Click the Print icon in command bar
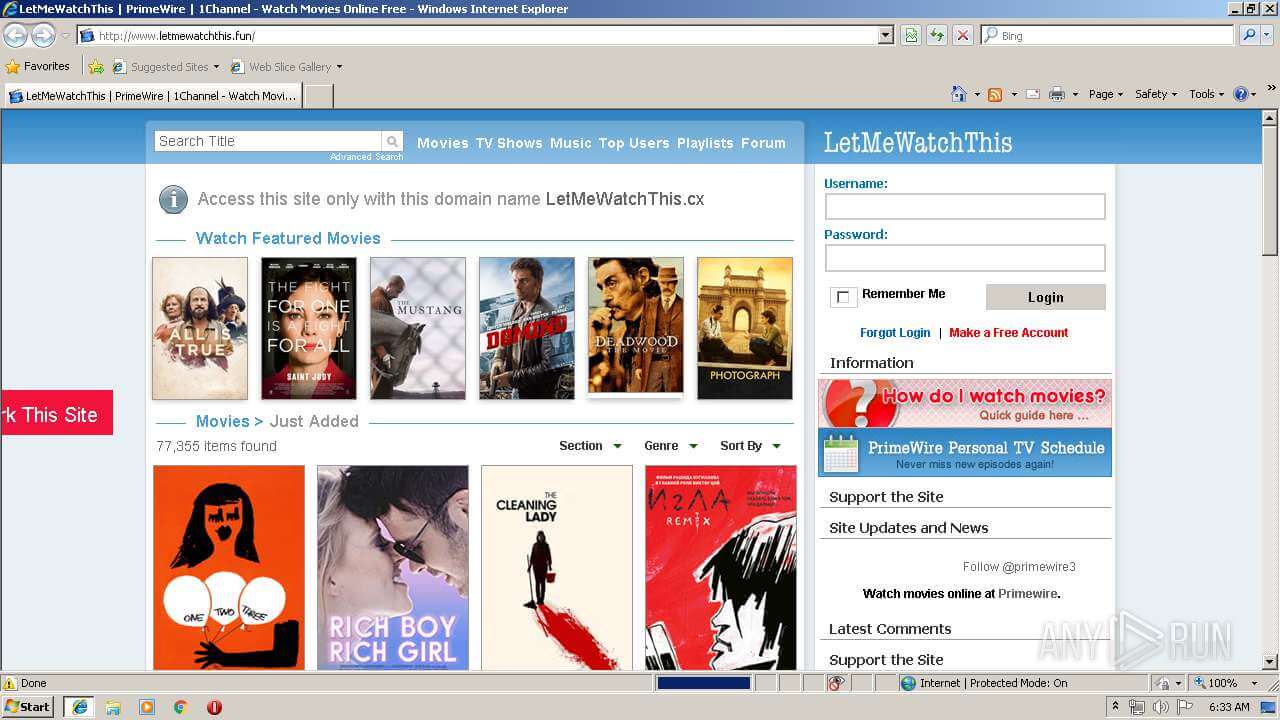Screen dimensions: 1280x720 point(1057,94)
